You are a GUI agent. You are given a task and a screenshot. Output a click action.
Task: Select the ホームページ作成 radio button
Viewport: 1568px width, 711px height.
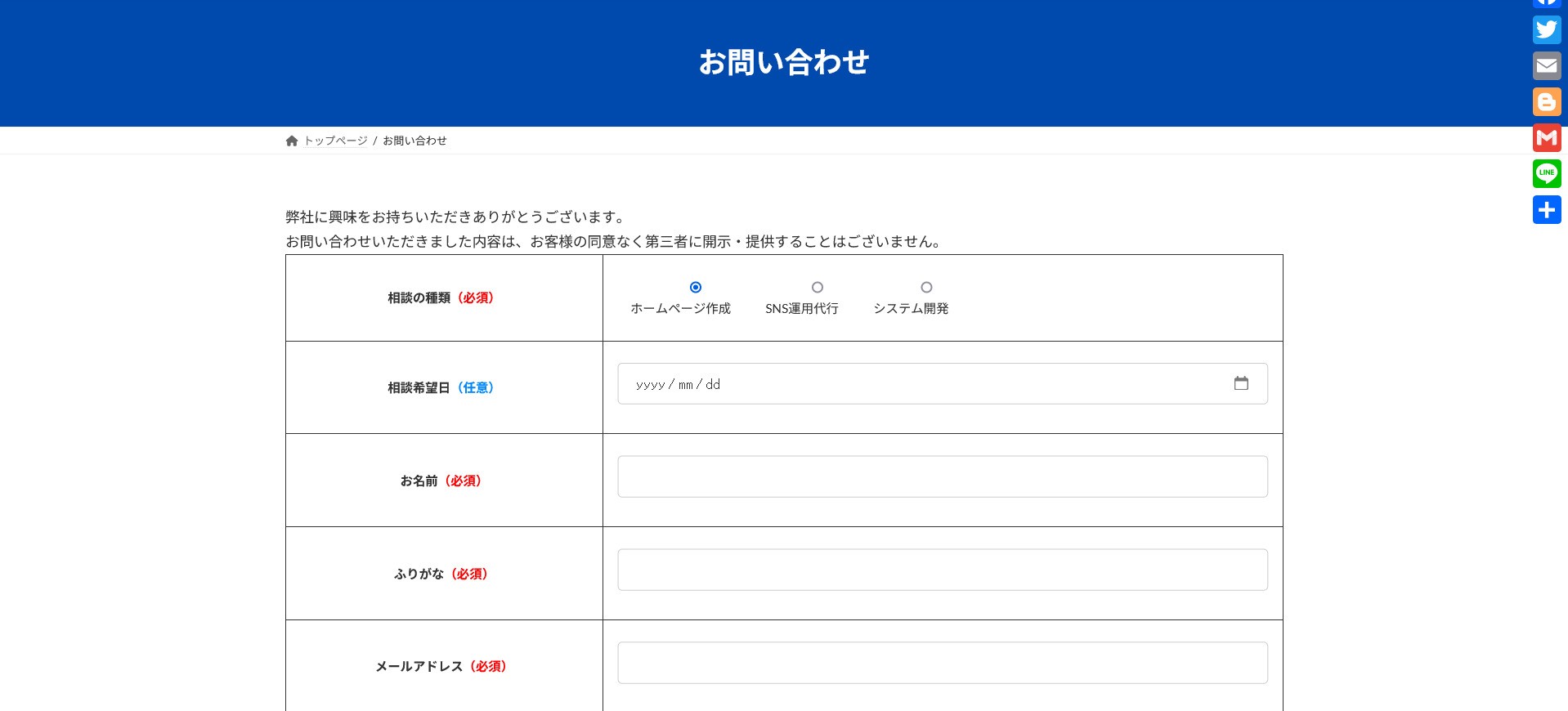tap(695, 288)
